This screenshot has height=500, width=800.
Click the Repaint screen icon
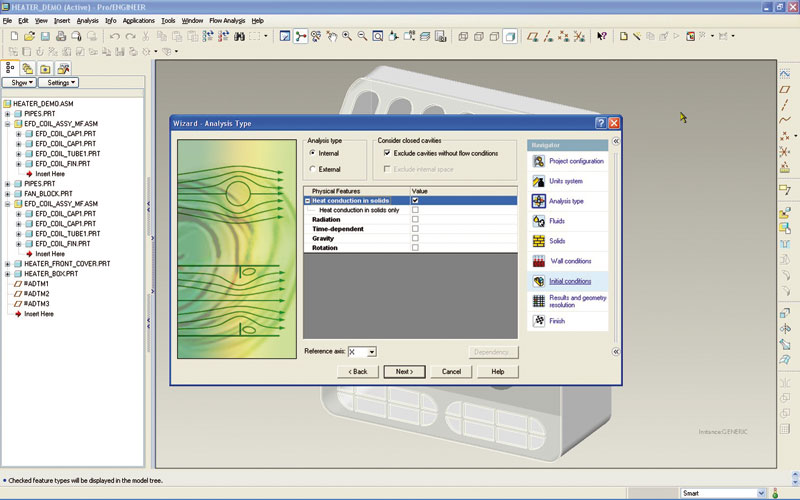(x=285, y=36)
